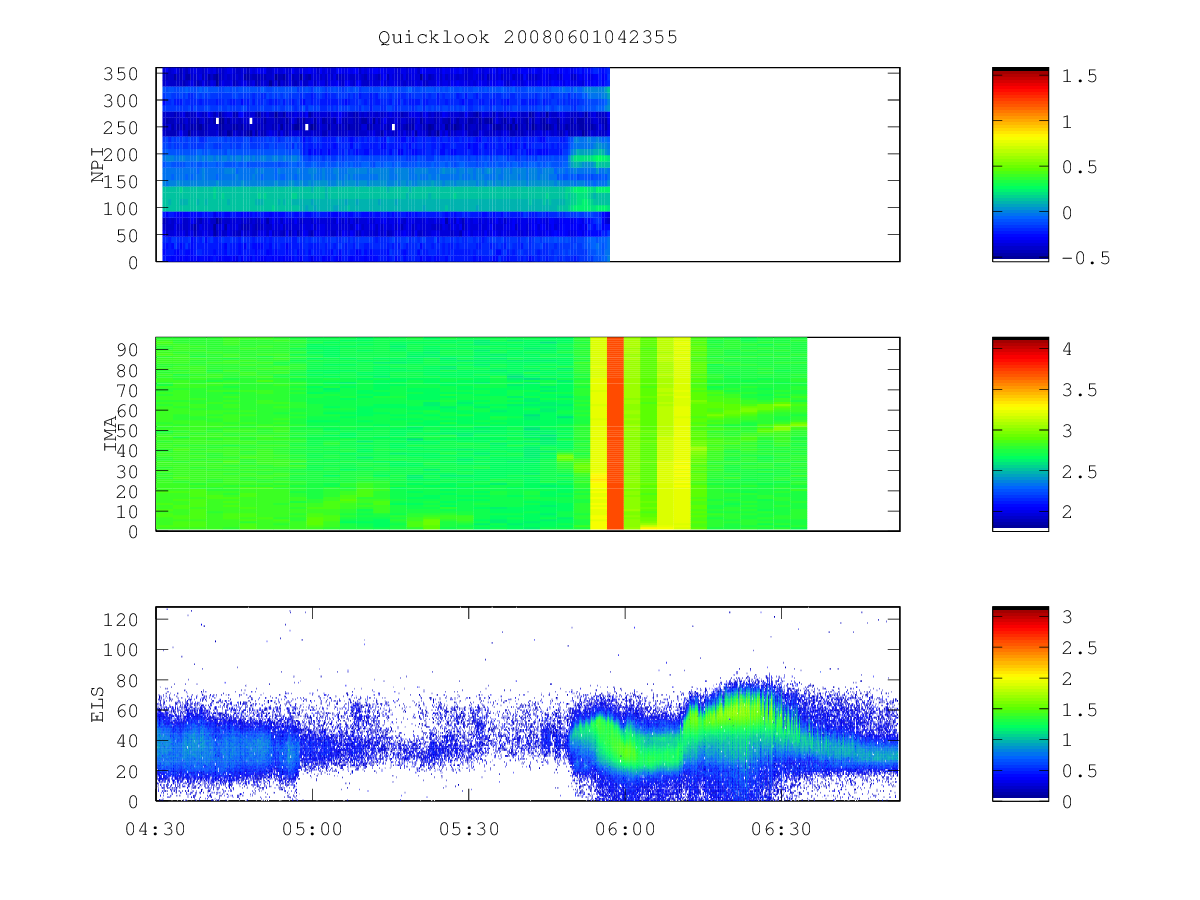Click the 4 label on IMA colorbar
Viewport: 1200px width, 900px height.
click(x=1068, y=349)
